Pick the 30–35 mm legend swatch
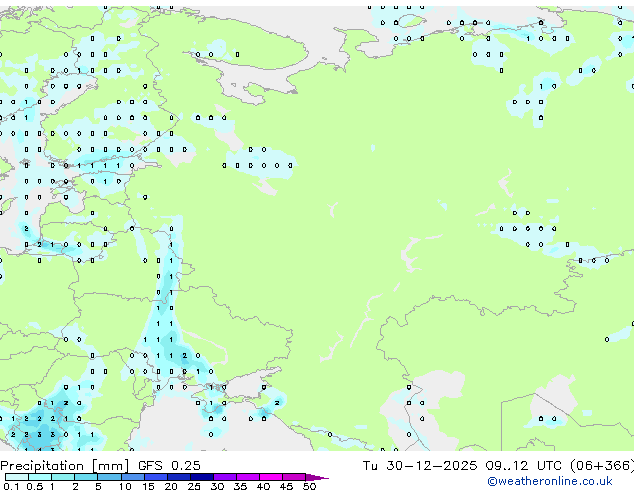This screenshot has height=490, width=634. pyautogui.click(x=225, y=477)
